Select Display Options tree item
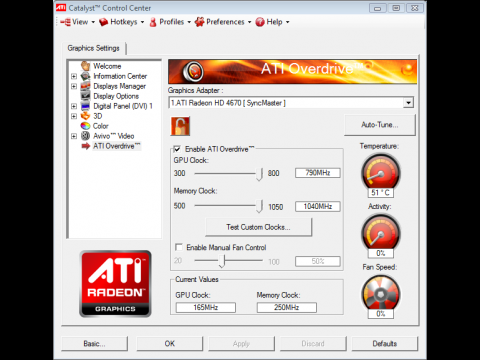 point(116,96)
